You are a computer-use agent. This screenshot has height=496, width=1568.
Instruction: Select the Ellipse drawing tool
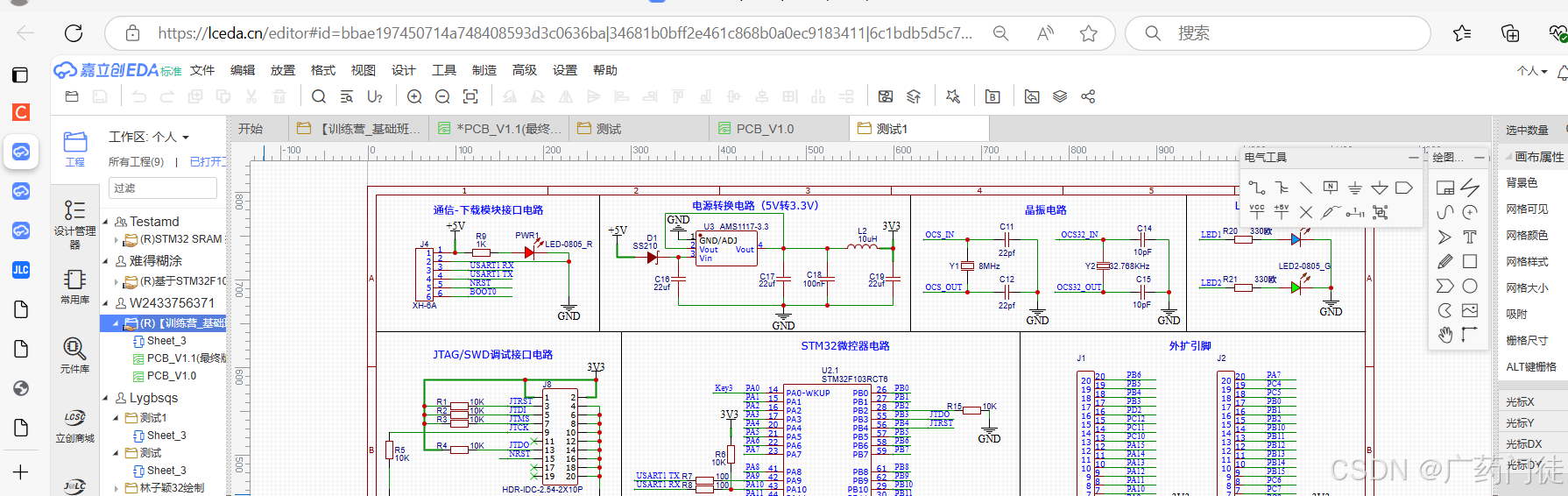[1470, 286]
